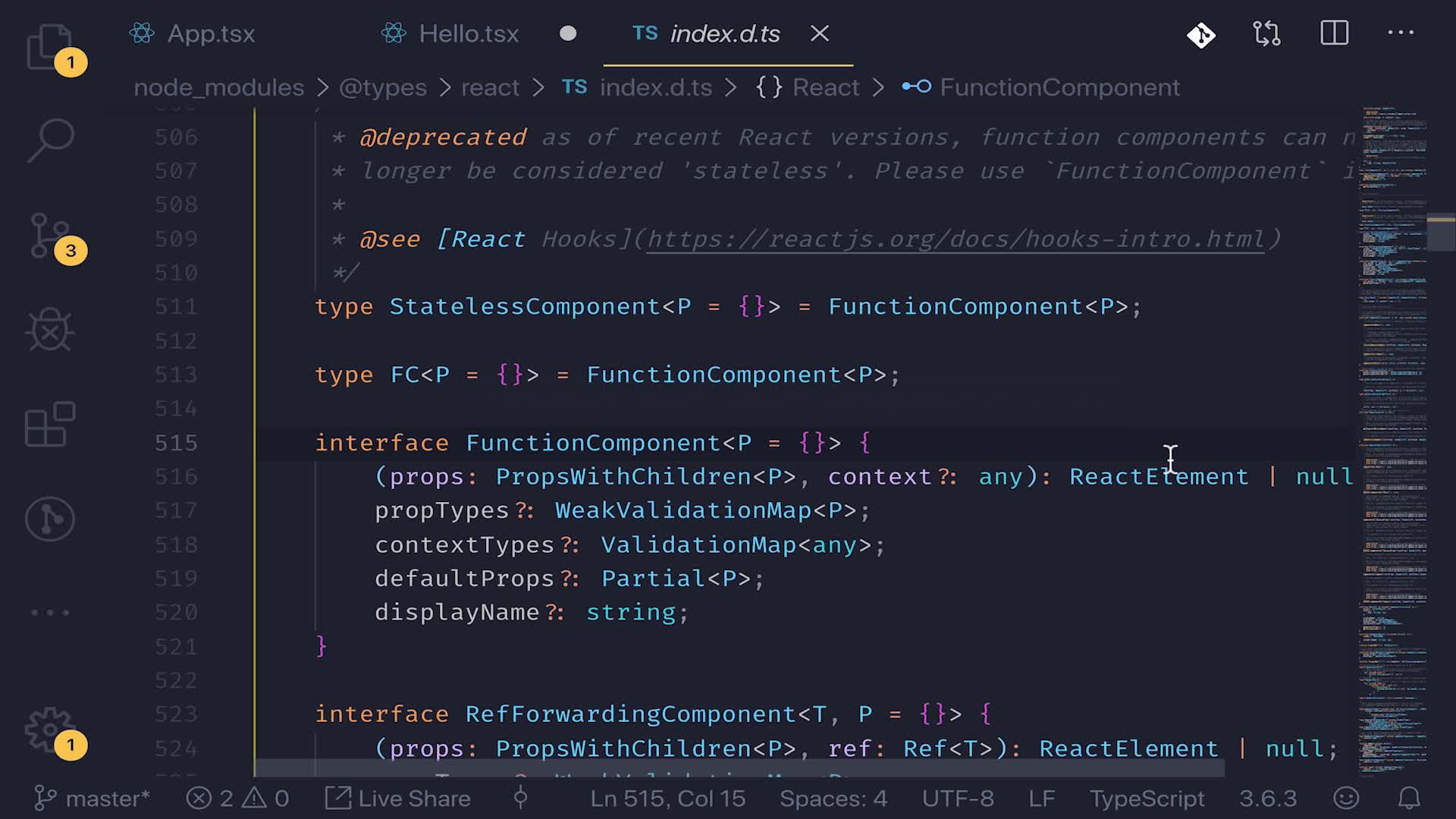Image resolution: width=1456 pixels, height=819 pixels.
Task: Open the Run and Debug bug icon
Action: tap(50, 330)
